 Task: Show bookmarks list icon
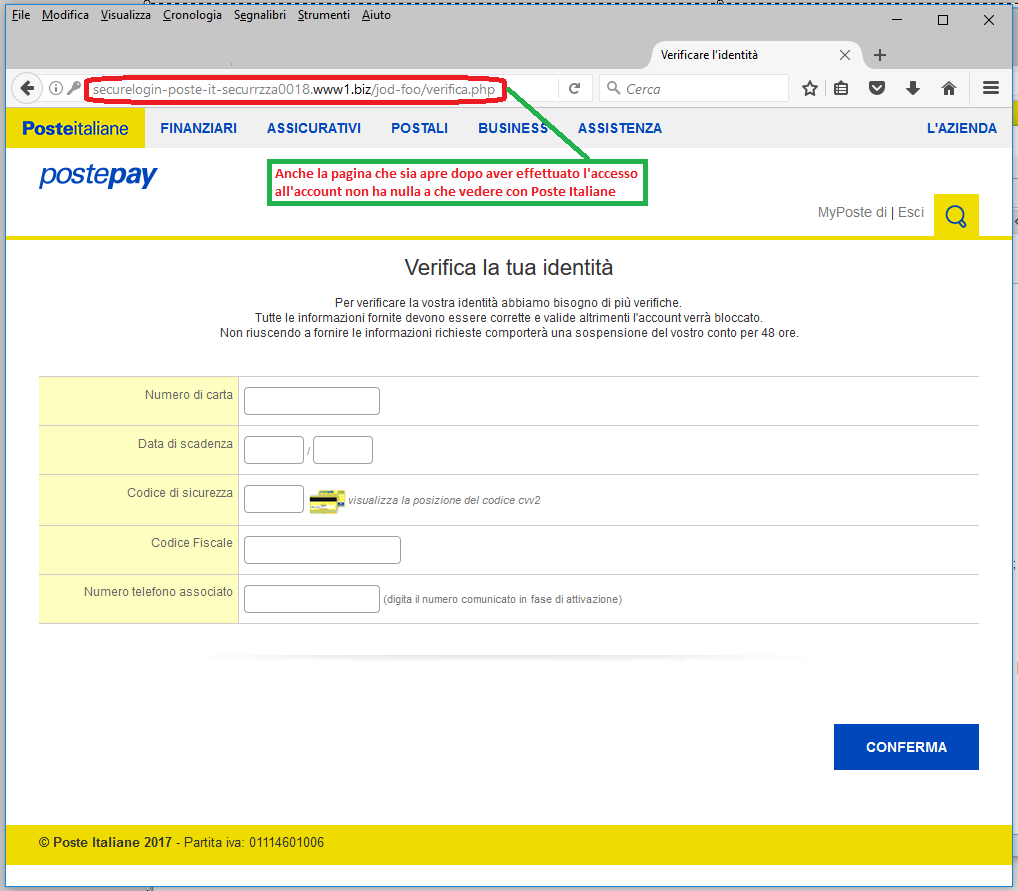point(841,88)
